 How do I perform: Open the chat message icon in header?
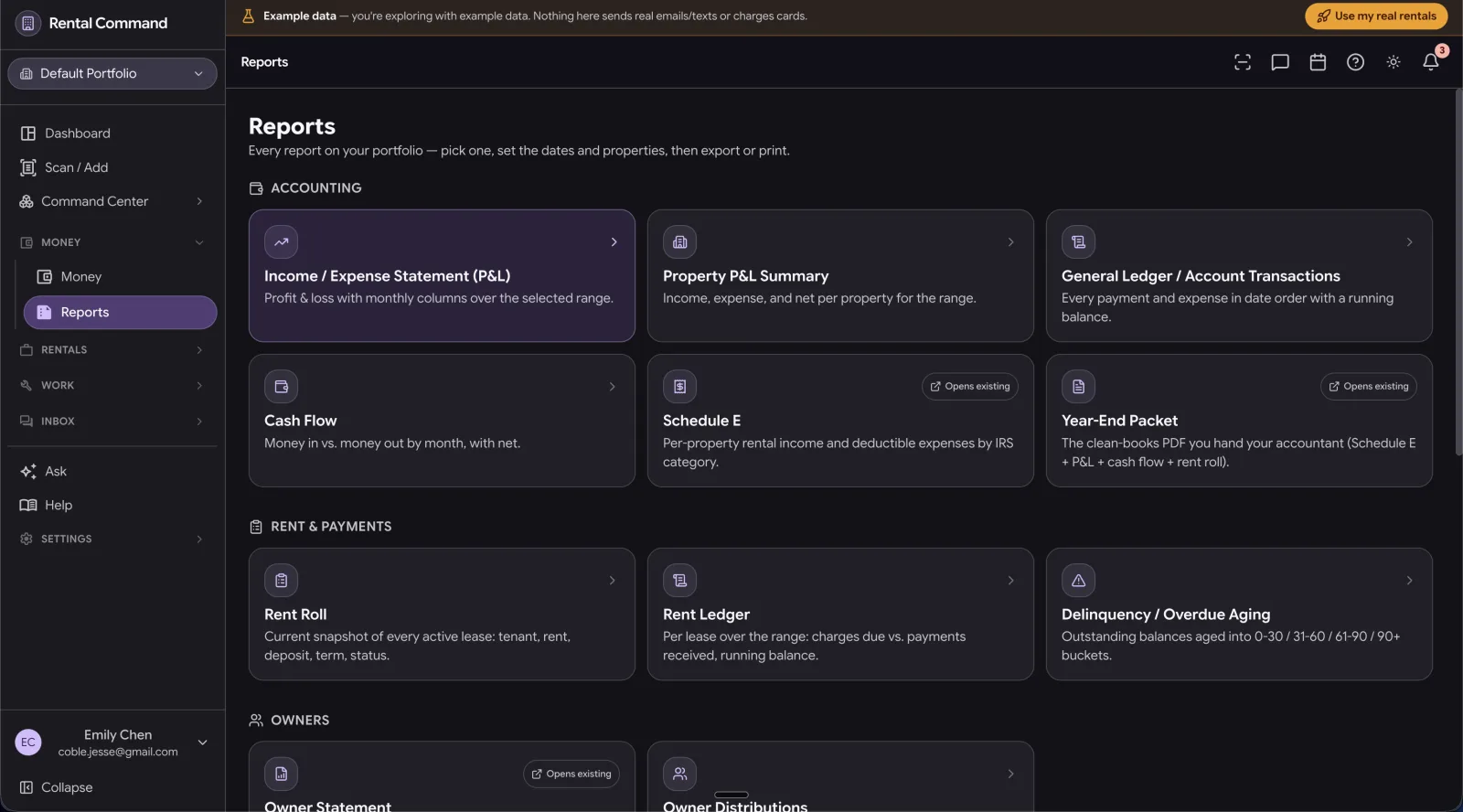pos(1280,62)
